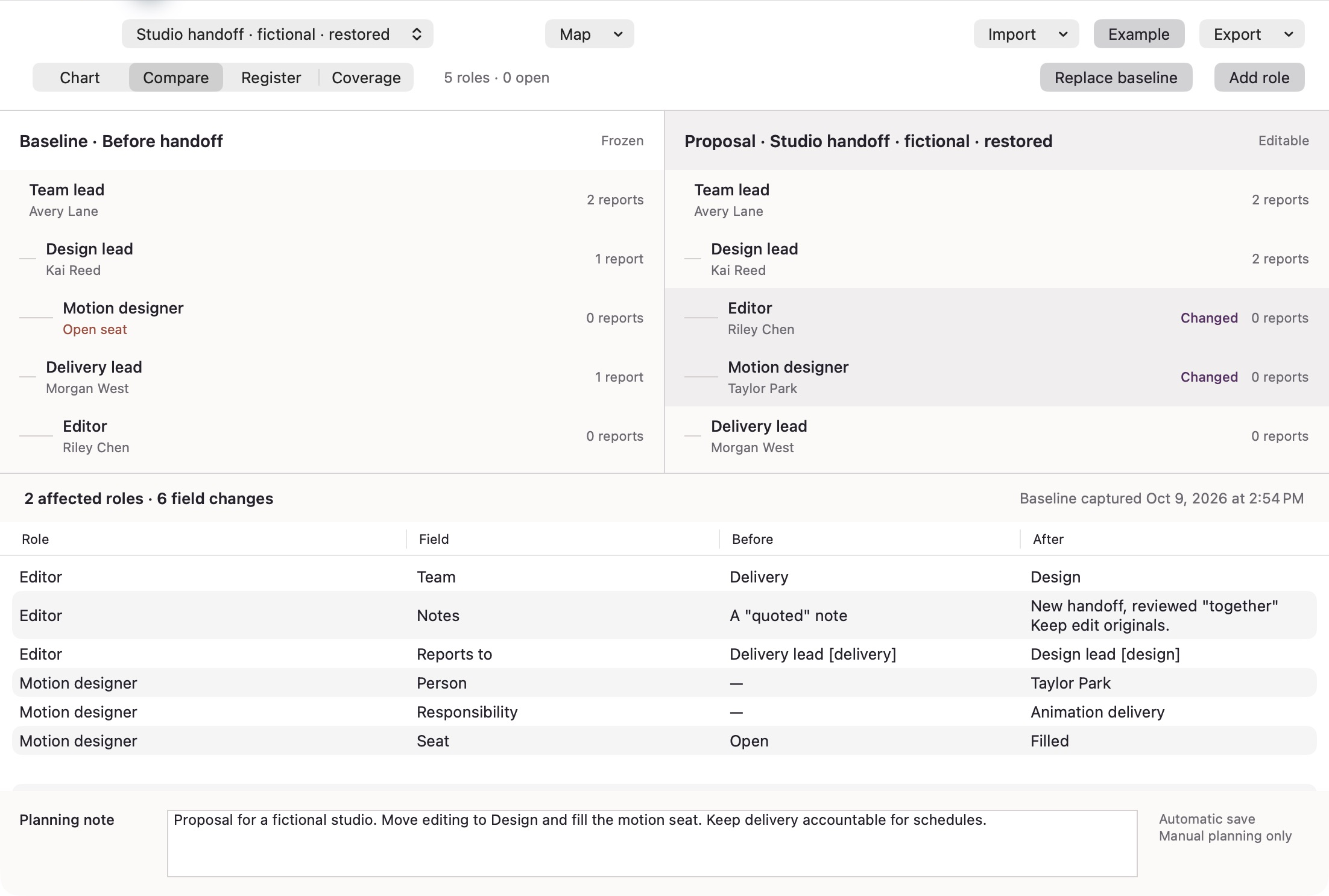Viewport: 1329px width, 896px height.
Task: Select Delivery lead row in Proposal pane
Action: click(x=997, y=436)
